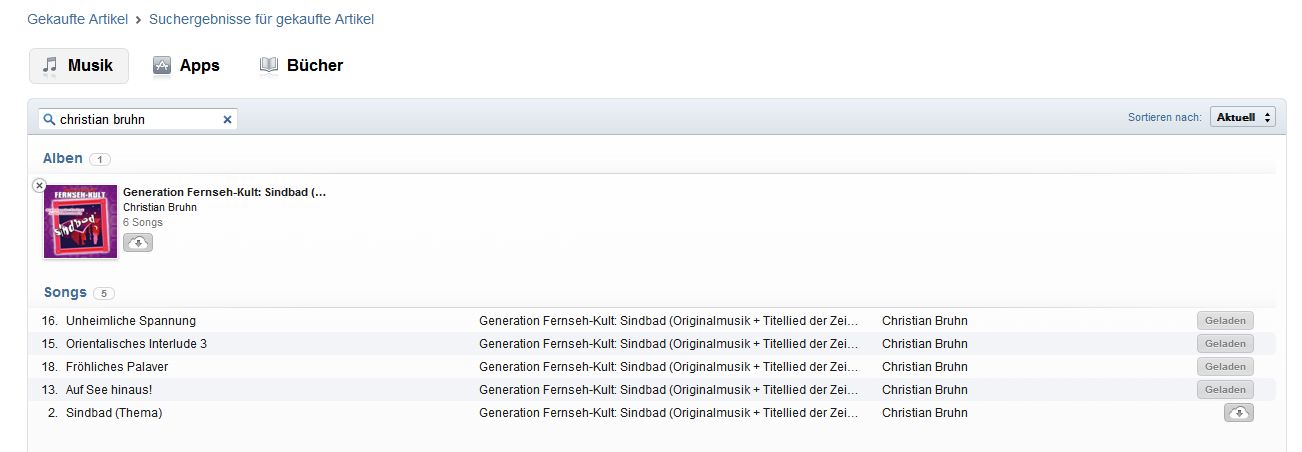Select the Musik tab
This screenshot has width=1302, height=452.
tap(79, 65)
